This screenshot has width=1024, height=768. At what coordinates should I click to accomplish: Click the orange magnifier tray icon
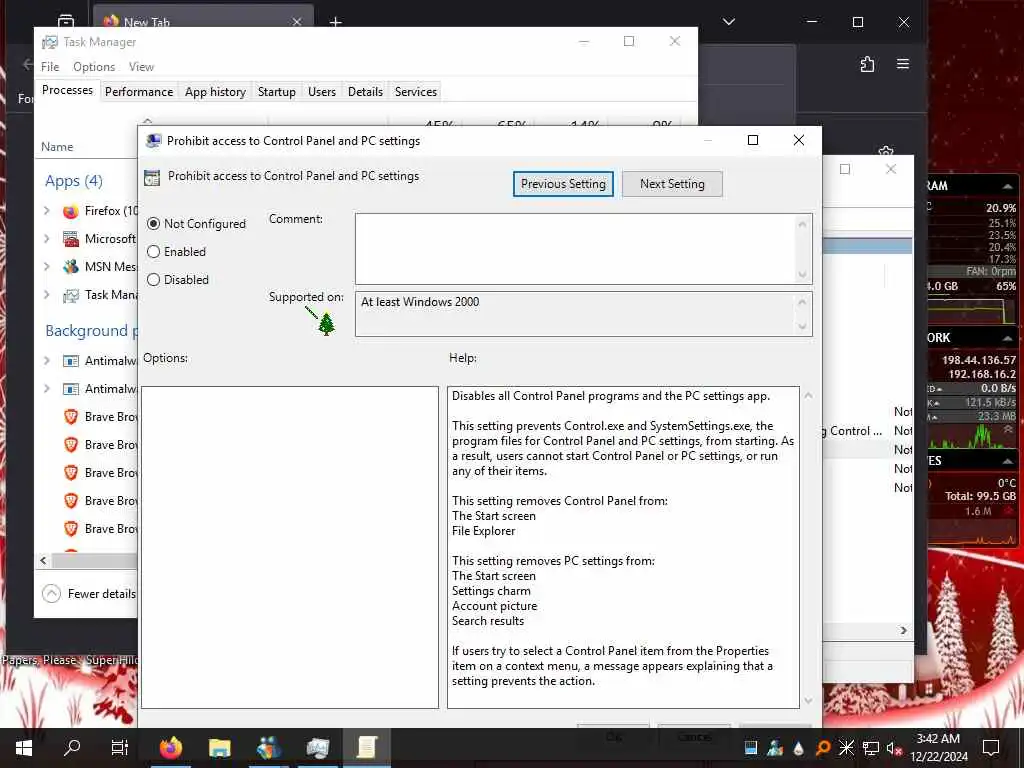(823, 748)
